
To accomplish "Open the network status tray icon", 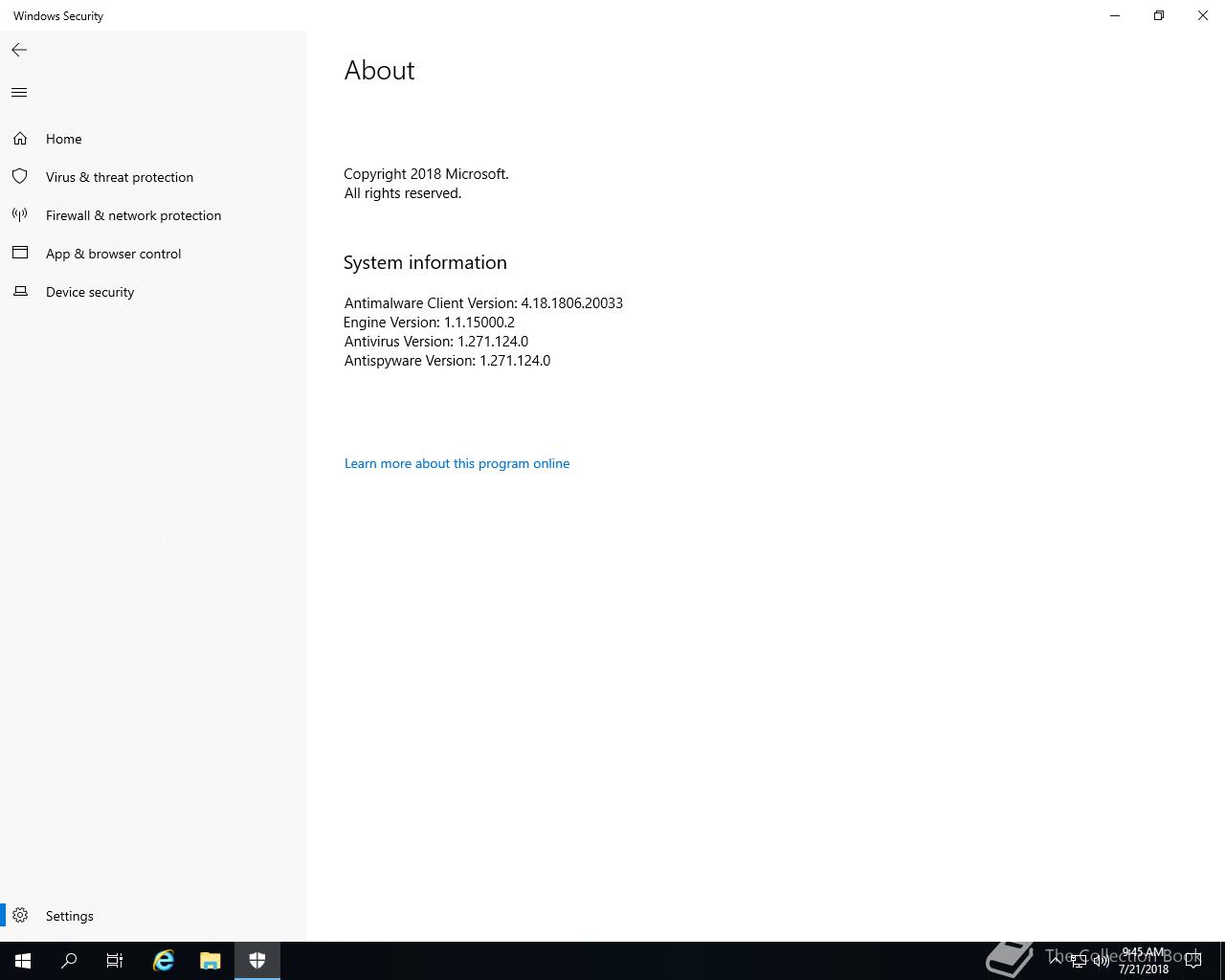I will point(1078,961).
